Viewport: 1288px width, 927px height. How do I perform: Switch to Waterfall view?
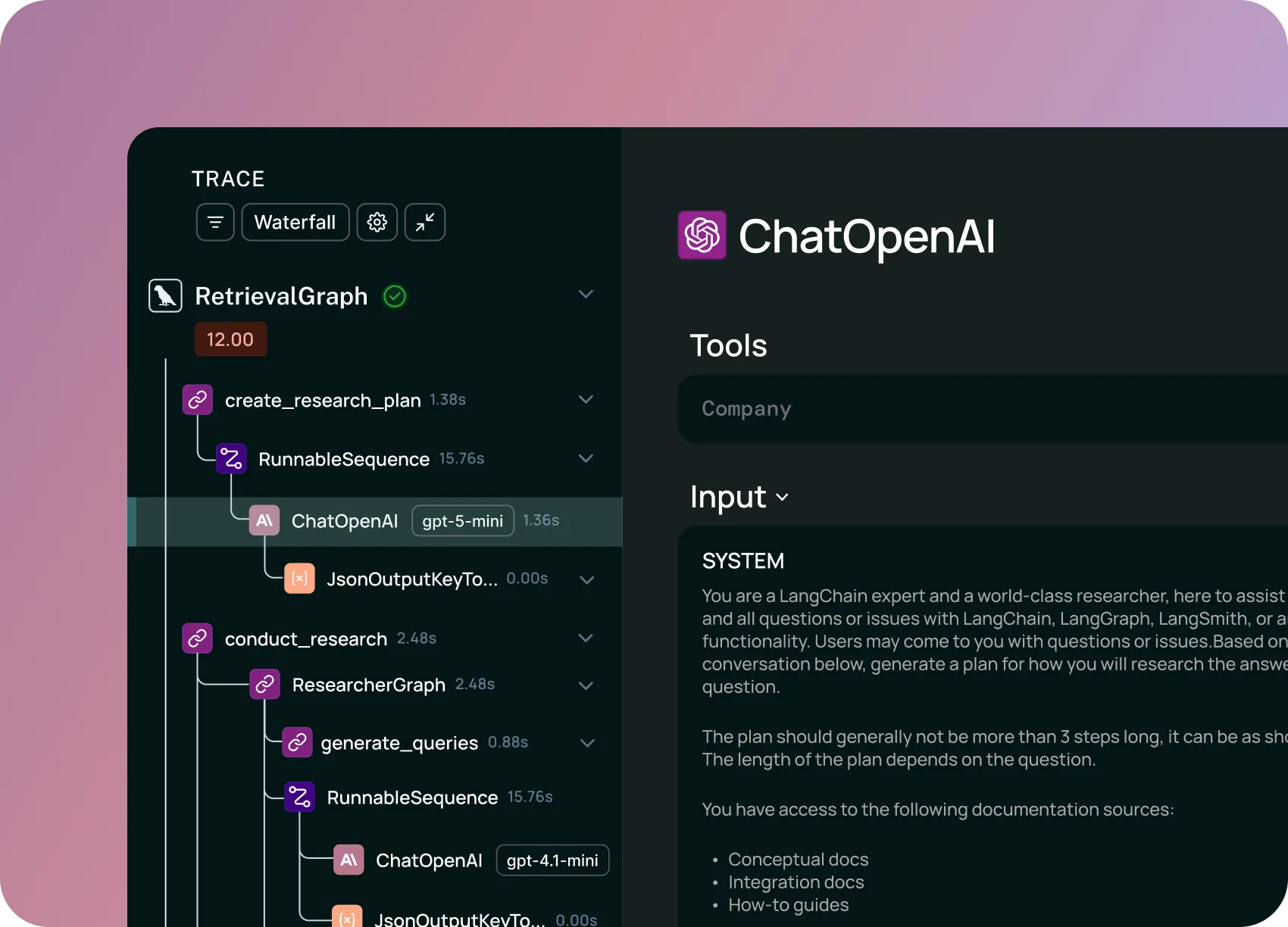[x=295, y=223]
